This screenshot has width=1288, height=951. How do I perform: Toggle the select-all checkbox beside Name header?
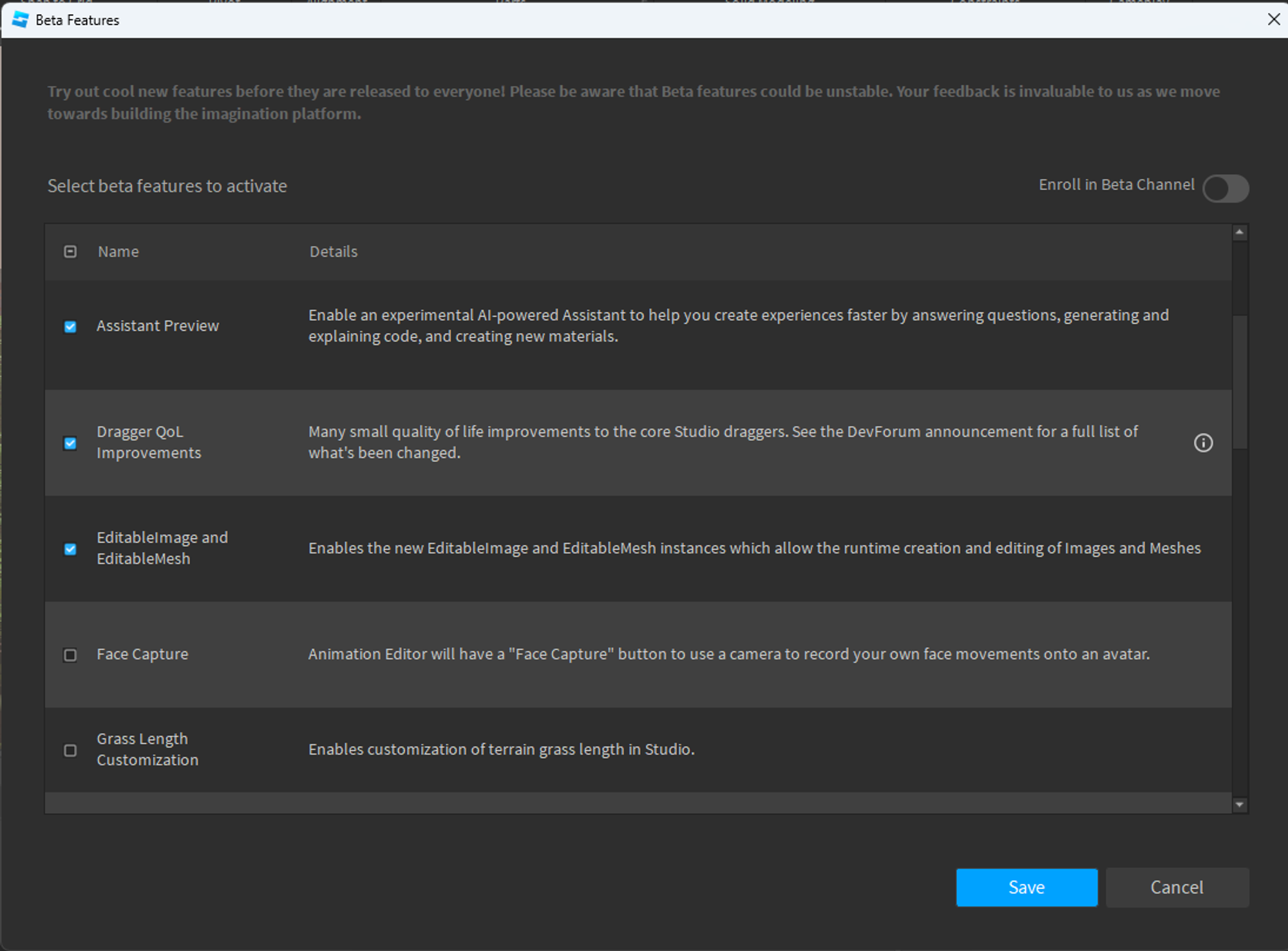[70, 251]
